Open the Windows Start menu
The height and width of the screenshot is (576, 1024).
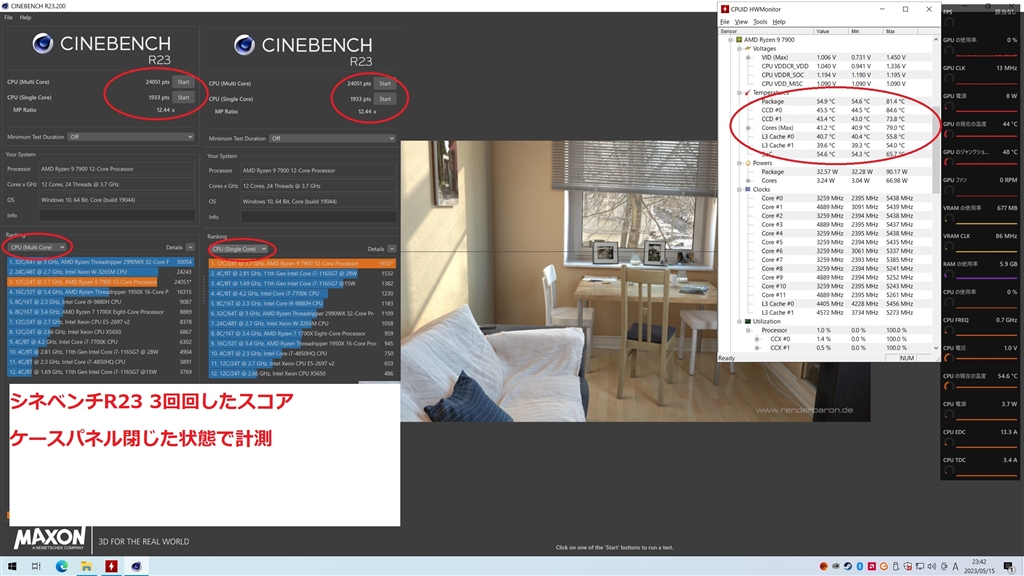12,566
